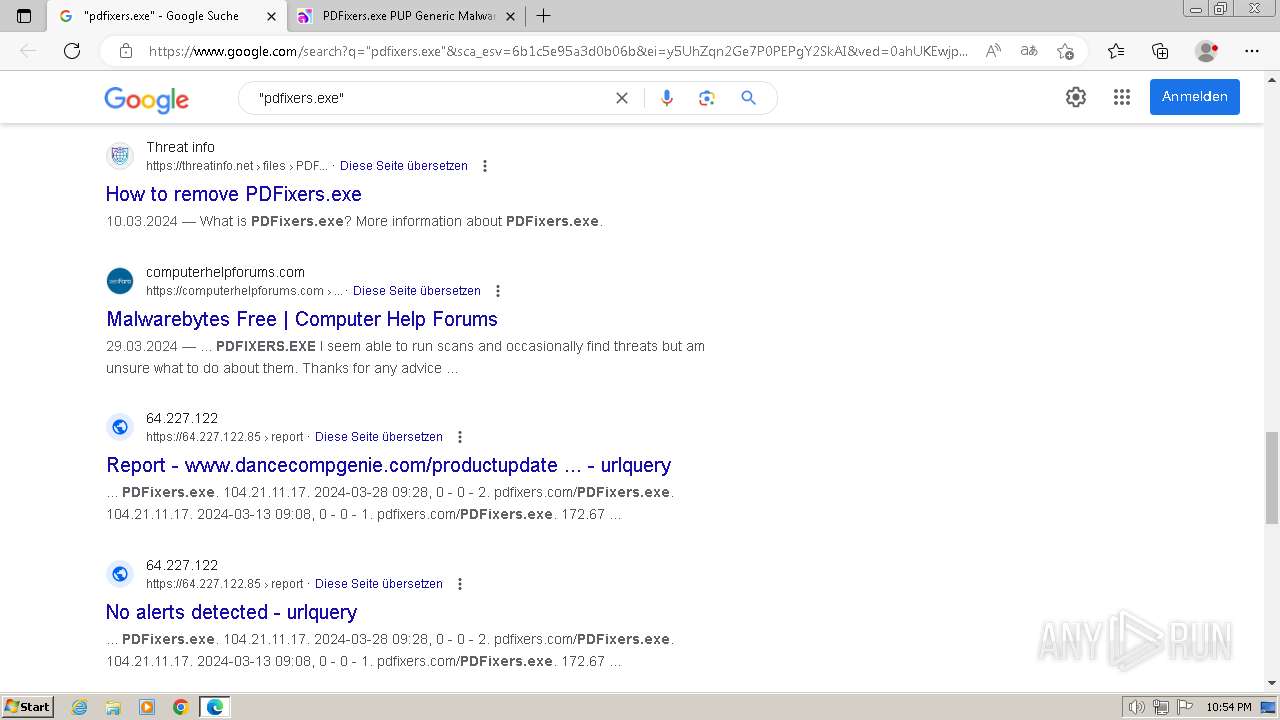
Task: Click the computerhelpforums.com site favicon
Action: [120, 281]
